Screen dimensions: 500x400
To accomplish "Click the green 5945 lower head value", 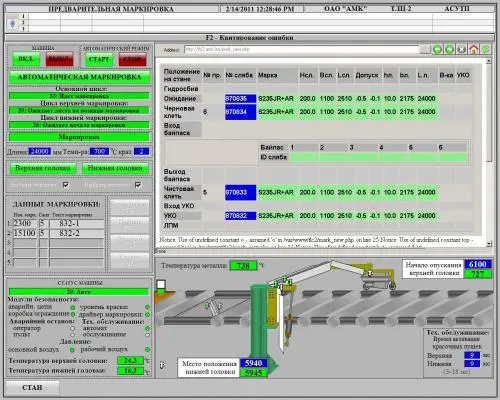I will pos(253,373).
